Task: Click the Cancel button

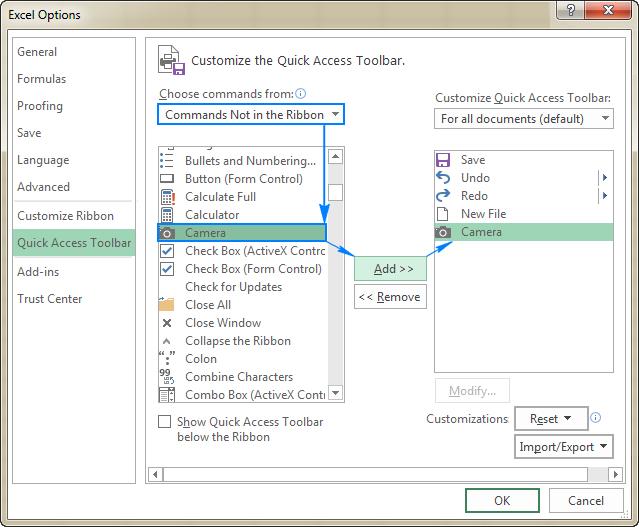Action: (x=586, y=500)
